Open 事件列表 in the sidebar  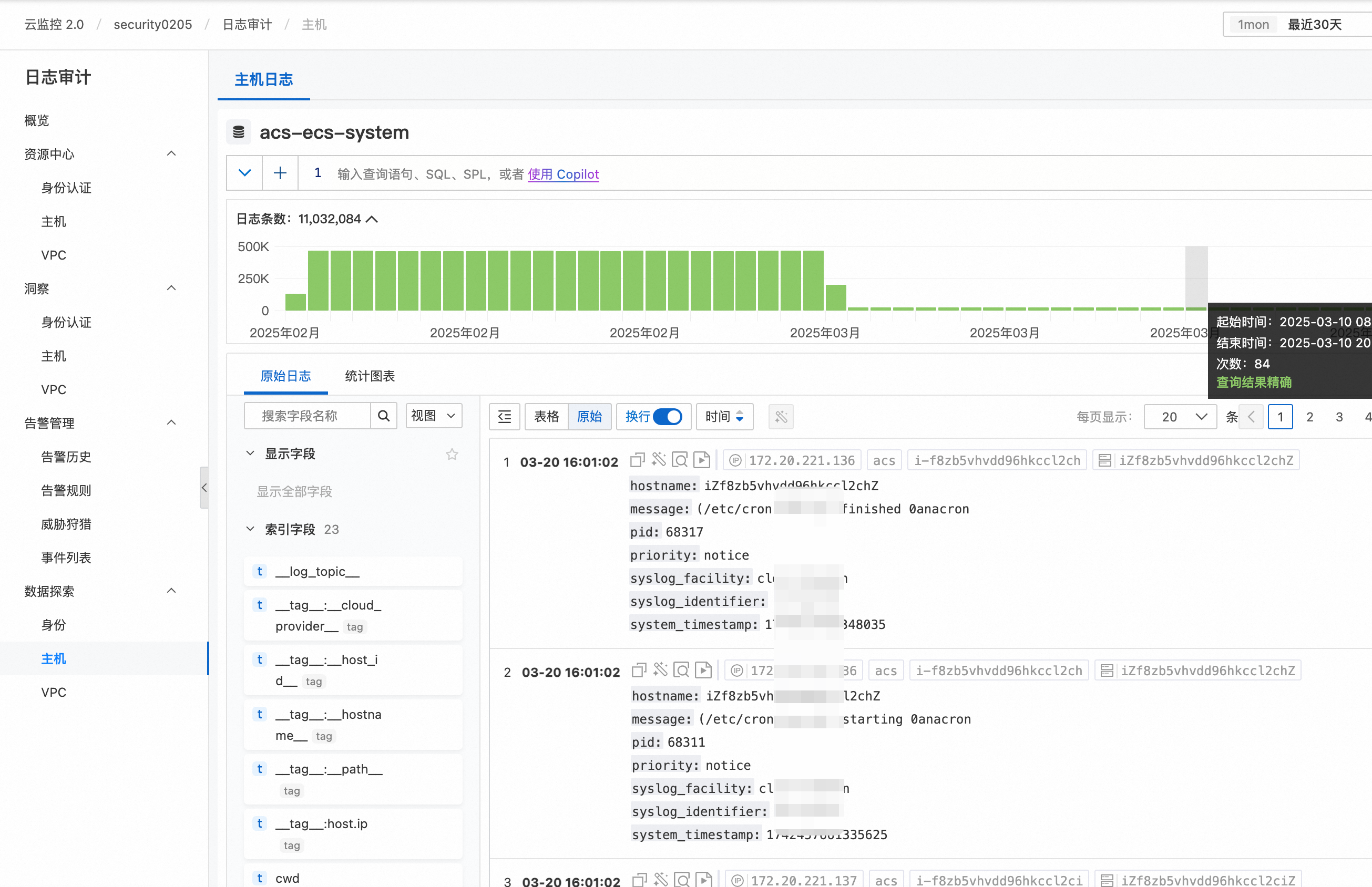tap(66, 558)
